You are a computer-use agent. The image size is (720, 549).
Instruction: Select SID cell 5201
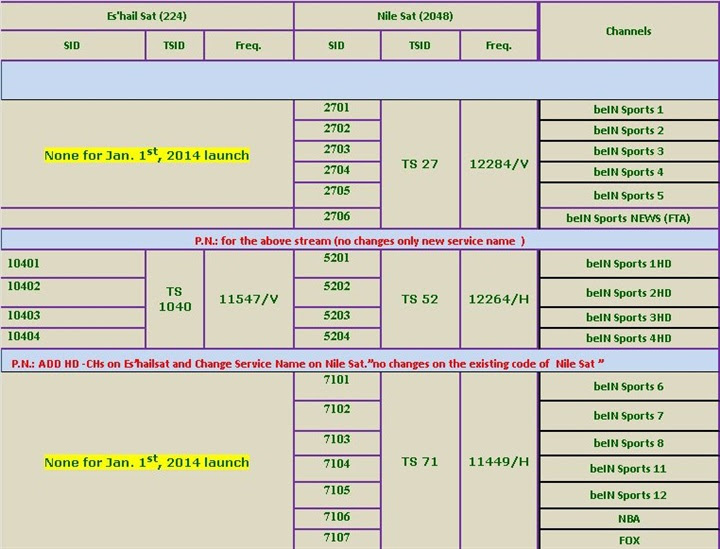[337, 263]
